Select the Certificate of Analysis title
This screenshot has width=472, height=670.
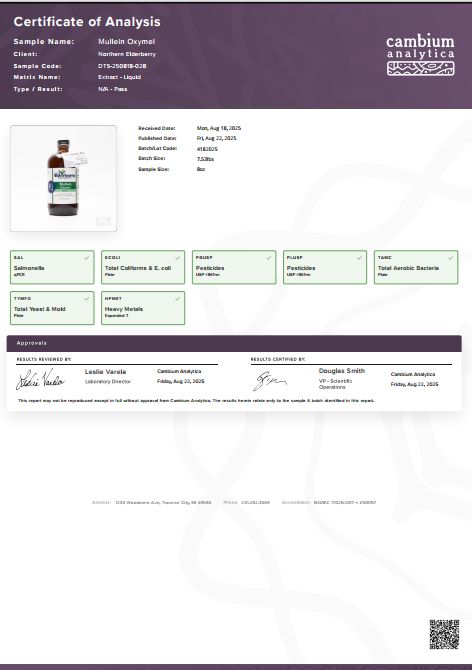tap(87, 22)
